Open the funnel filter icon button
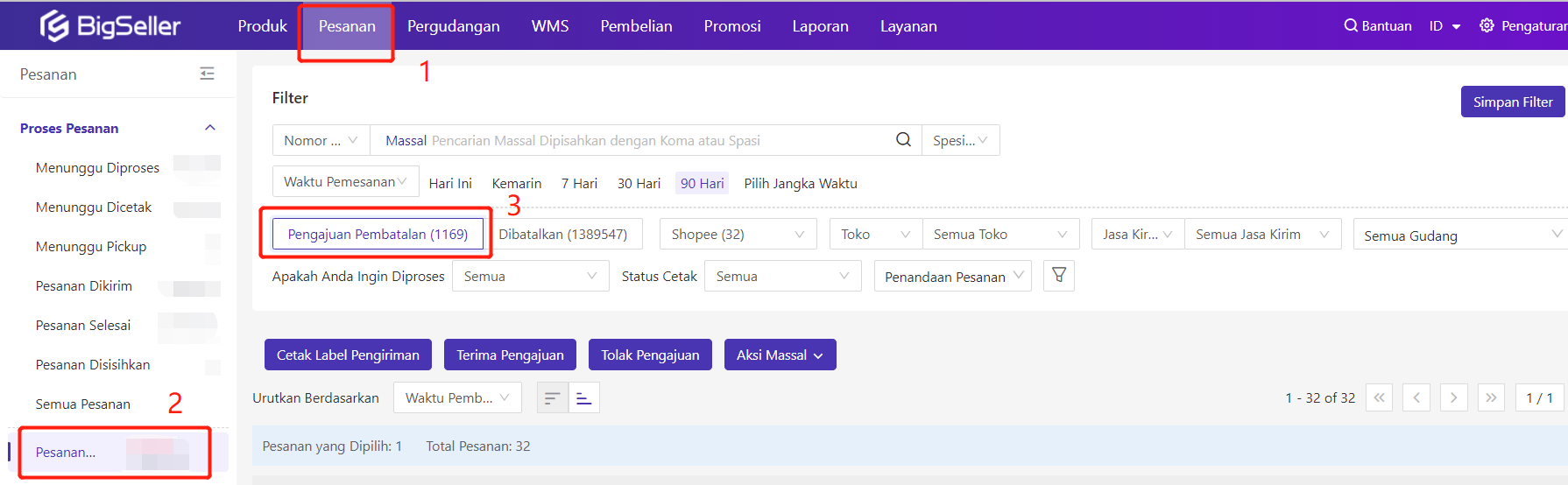The width and height of the screenshot is (1568, 485). pos(1058,276)
